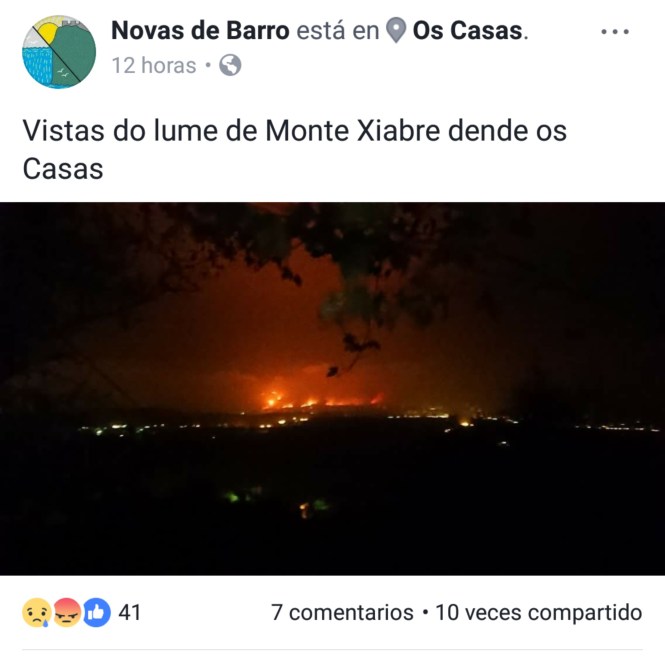This screenshot has width=665, height=667.
Task: View the 10 veces compartido shares
Action: coord(539,613)
